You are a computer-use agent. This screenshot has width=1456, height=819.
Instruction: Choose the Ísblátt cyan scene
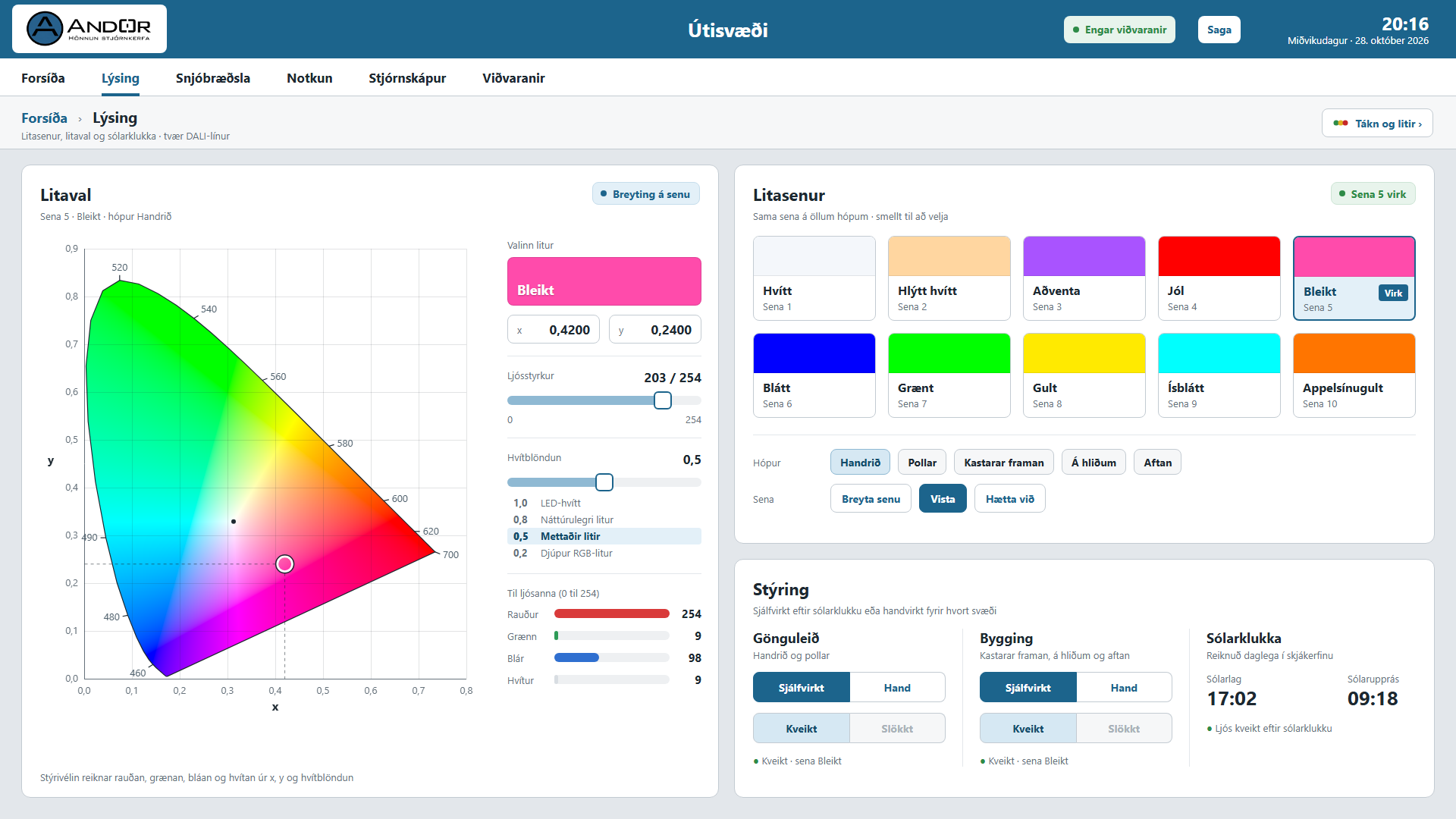(1219, 375)
